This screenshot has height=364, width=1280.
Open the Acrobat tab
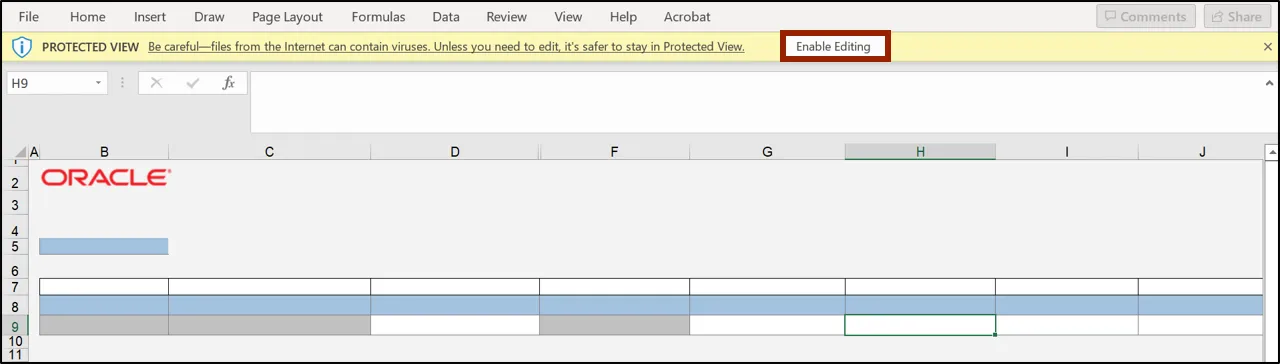tap(686, 17)
